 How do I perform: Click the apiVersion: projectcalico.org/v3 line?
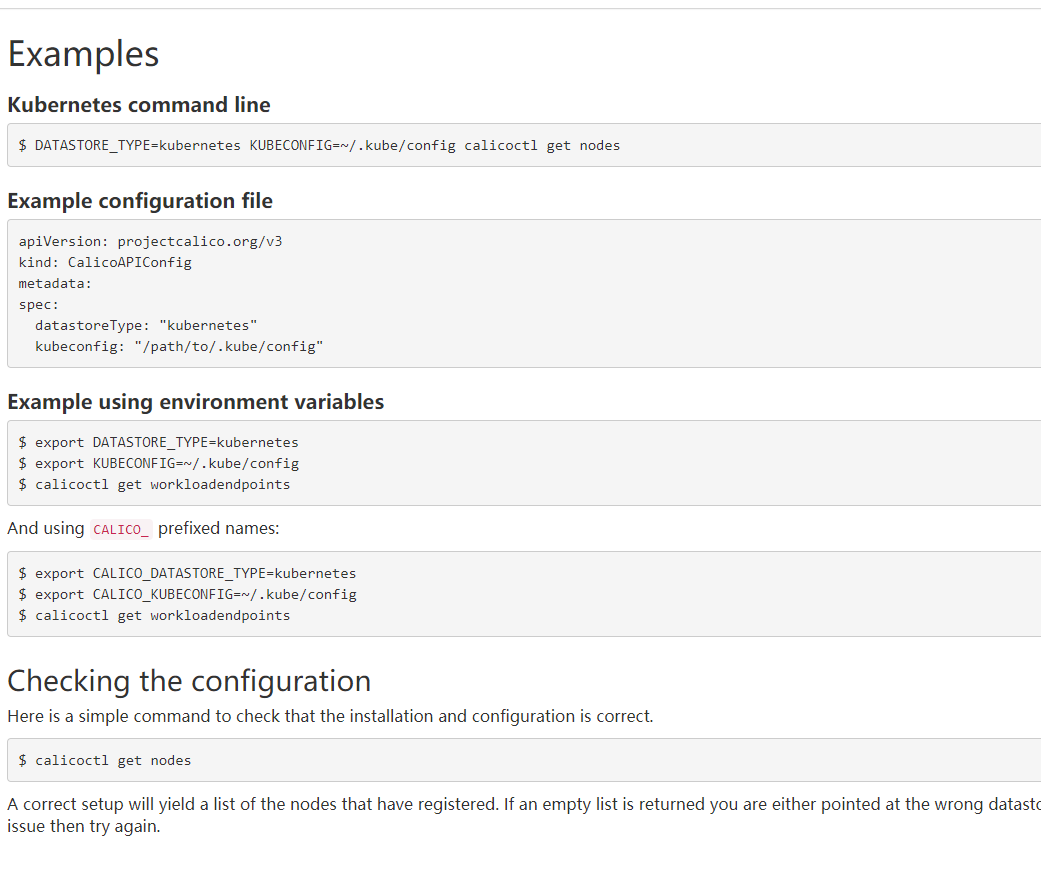(150, 242)
